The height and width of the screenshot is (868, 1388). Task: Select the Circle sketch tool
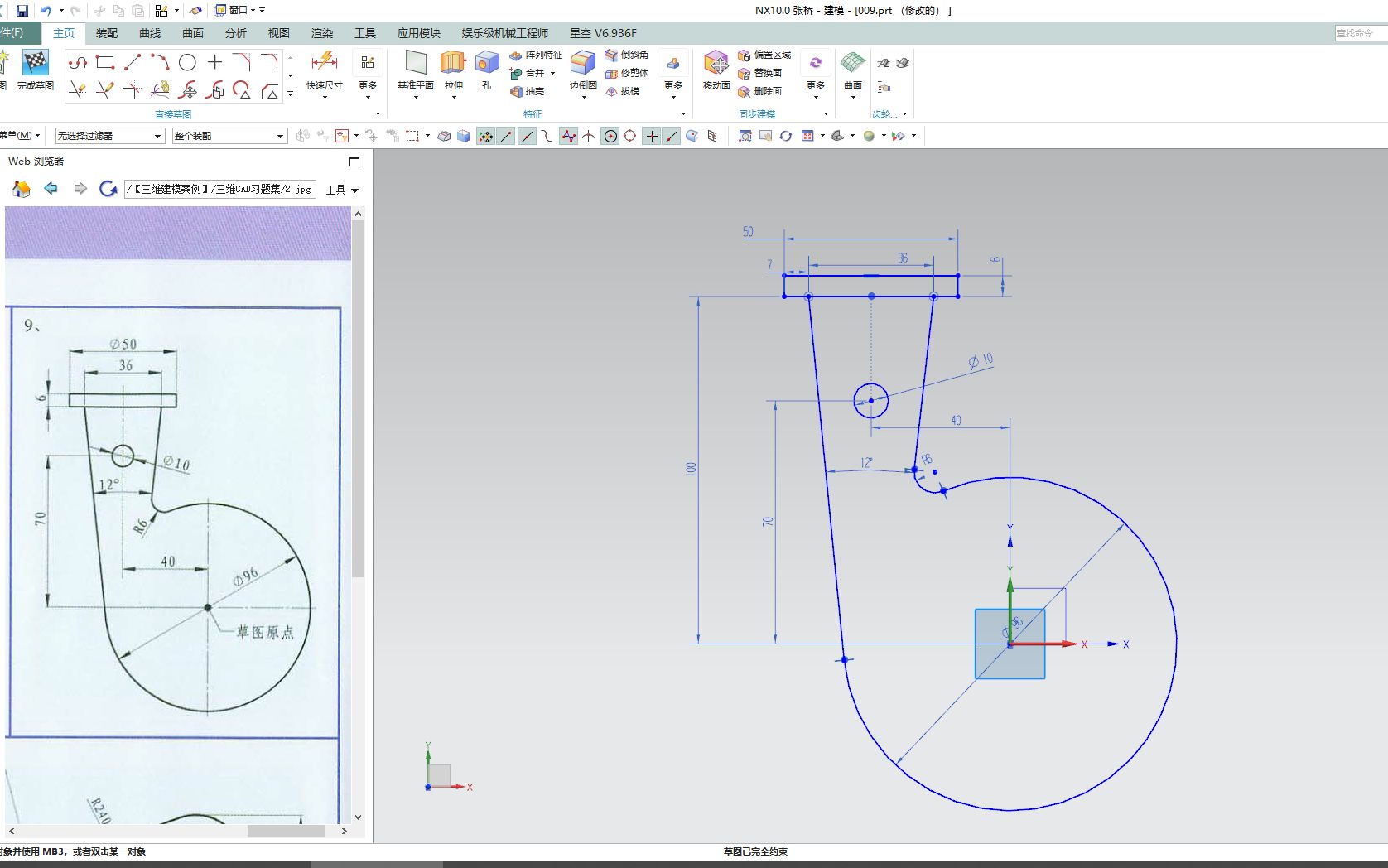pyautogui.click(x=186, y=60)
